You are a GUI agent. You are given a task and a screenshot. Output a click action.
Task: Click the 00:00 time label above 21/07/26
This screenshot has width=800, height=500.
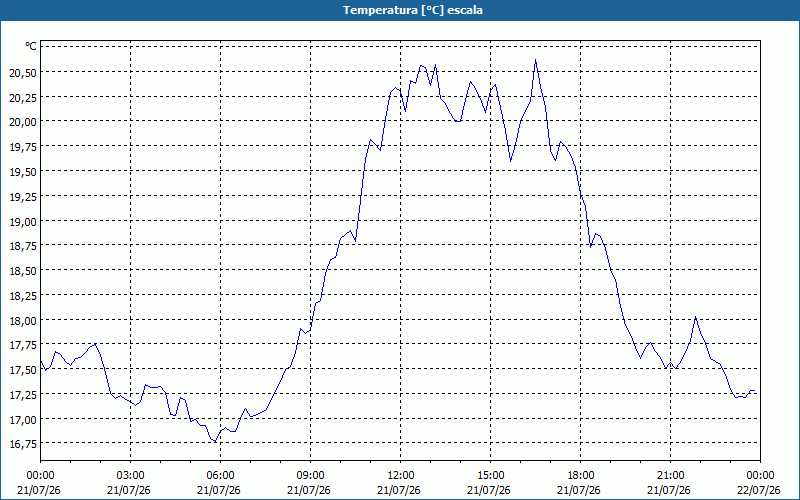pos(40,476)
